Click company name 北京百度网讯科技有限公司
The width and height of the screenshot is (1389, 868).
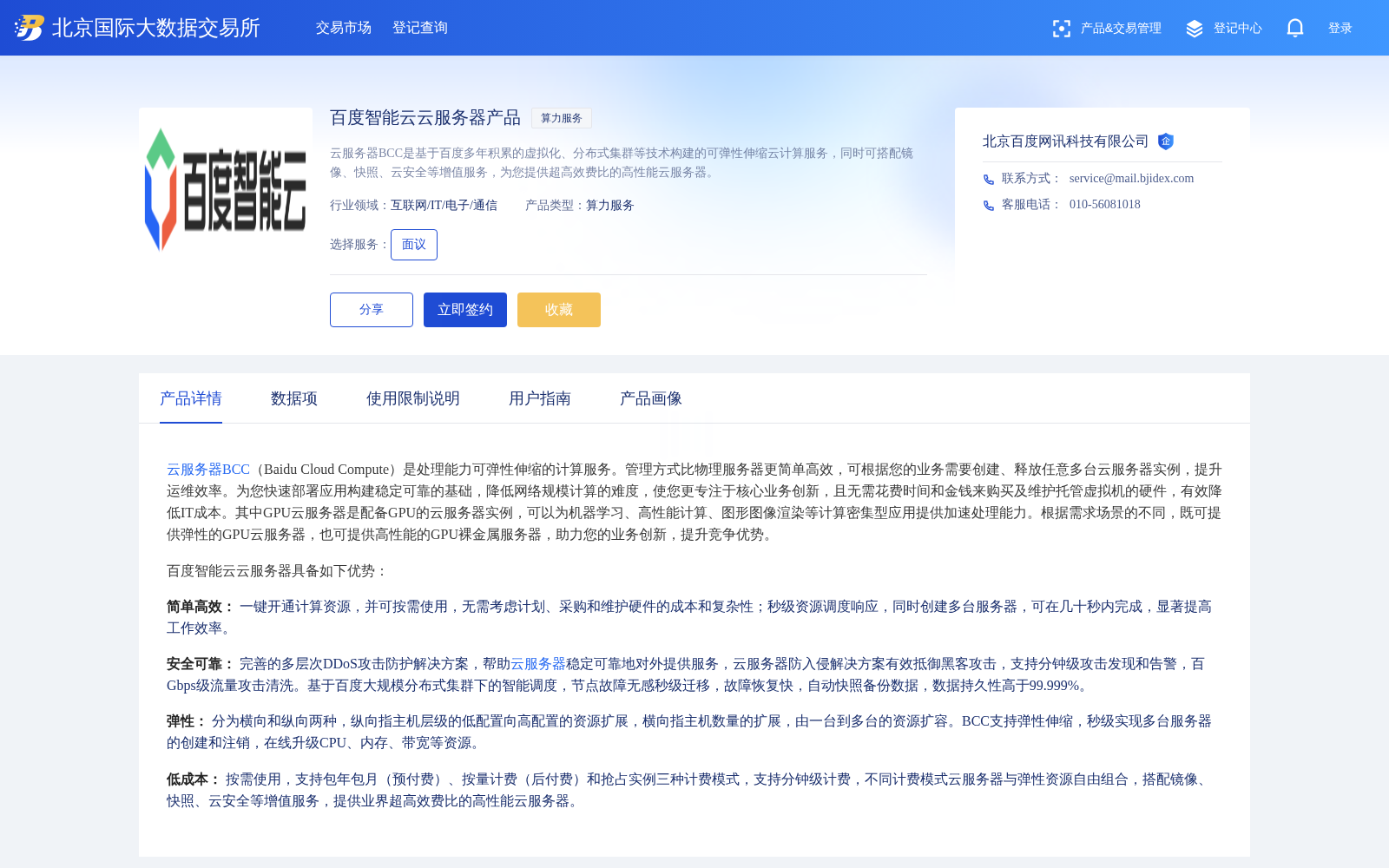pos(1066,141)
